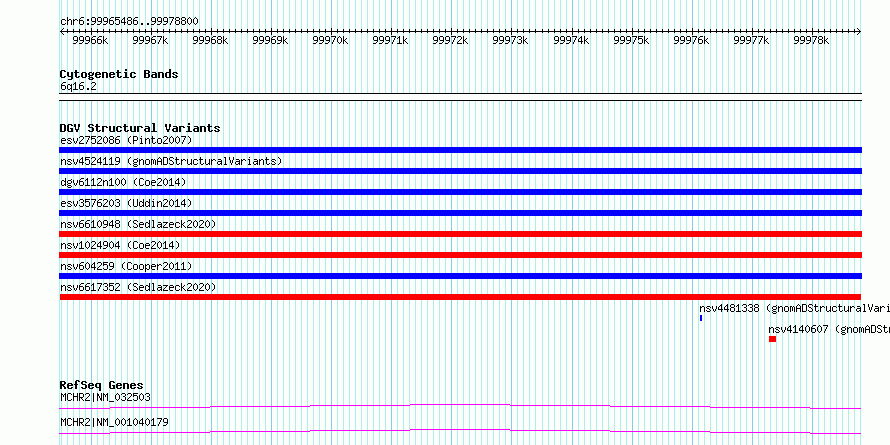Click the 99966k ruler position
Screen dimensions: 890x445
click(x=90, y=40)
